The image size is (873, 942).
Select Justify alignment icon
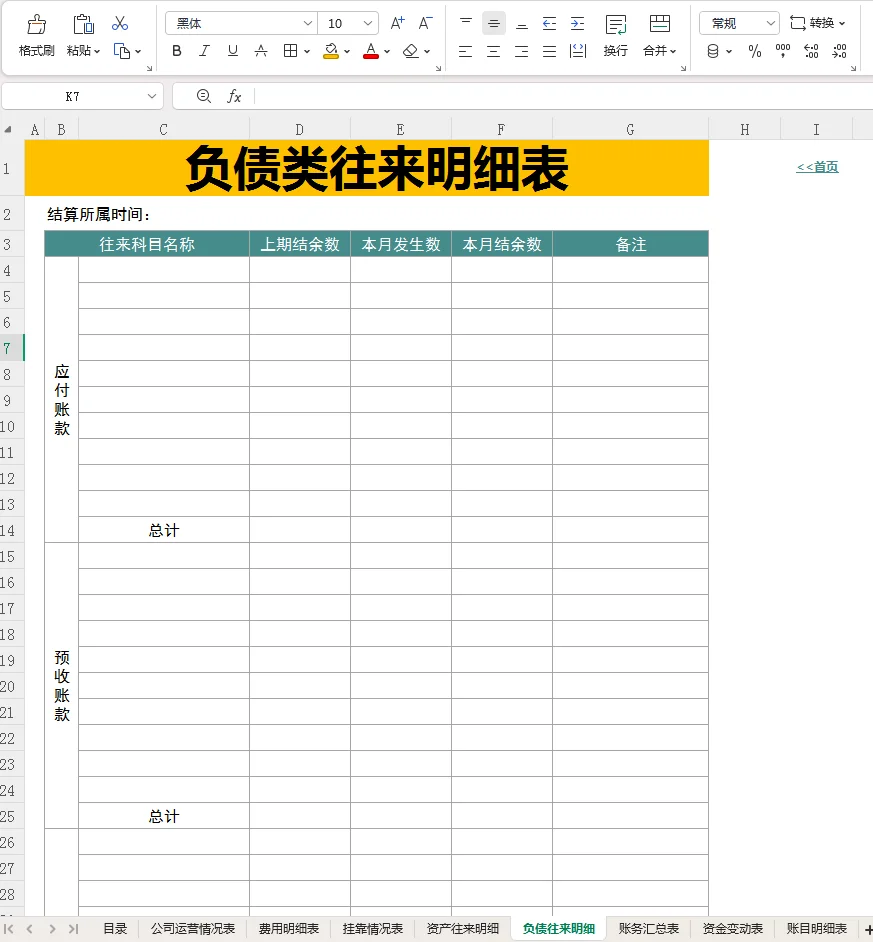tap(549, 52)
